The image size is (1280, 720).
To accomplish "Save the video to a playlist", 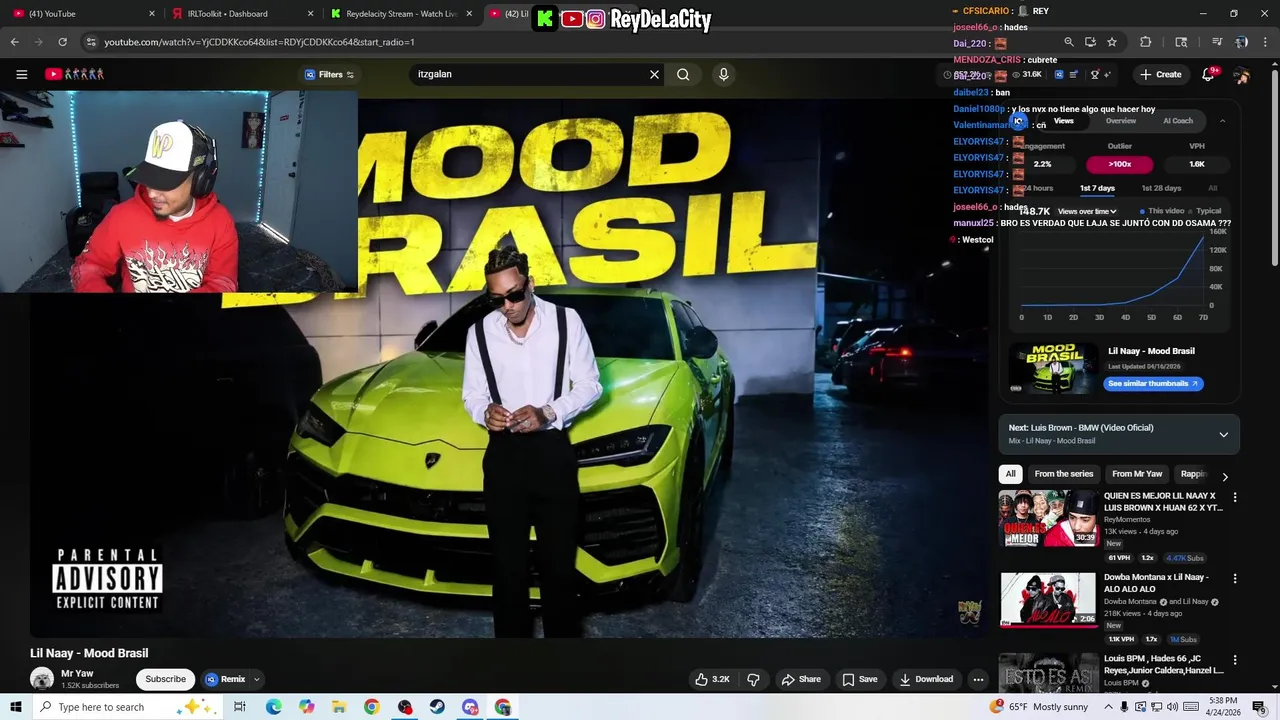I will [860, 679].
